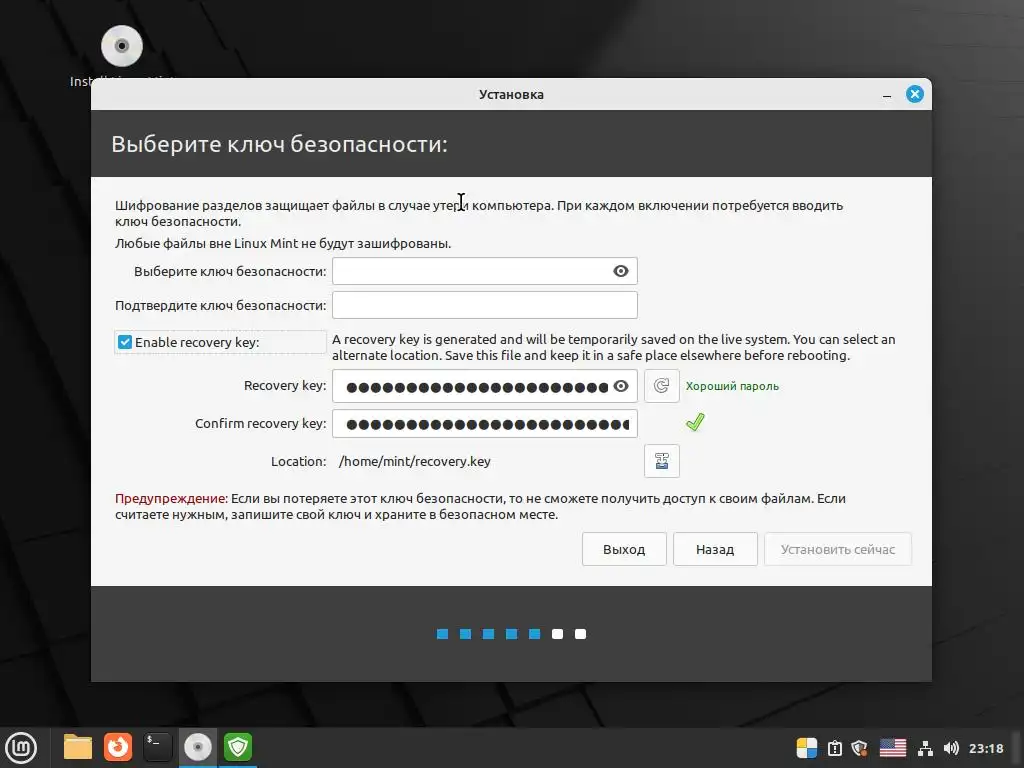Open the Install Linux Mint desktop icon
1024x768 pixels.
(122, 46)
